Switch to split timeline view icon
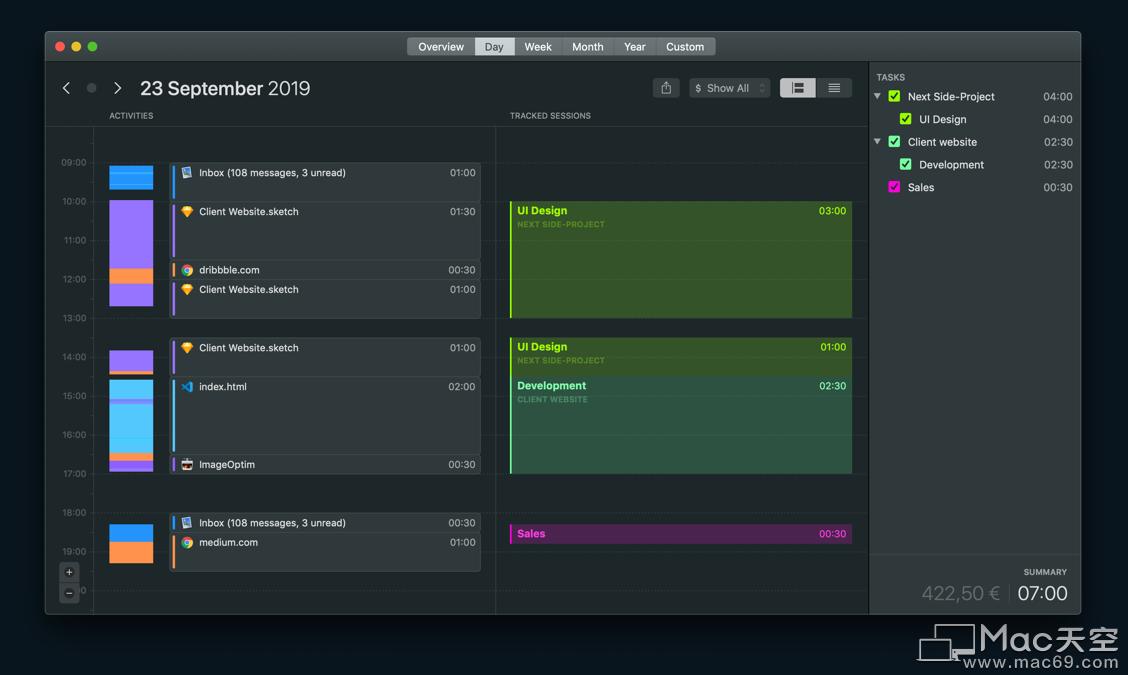 point(798,88)
